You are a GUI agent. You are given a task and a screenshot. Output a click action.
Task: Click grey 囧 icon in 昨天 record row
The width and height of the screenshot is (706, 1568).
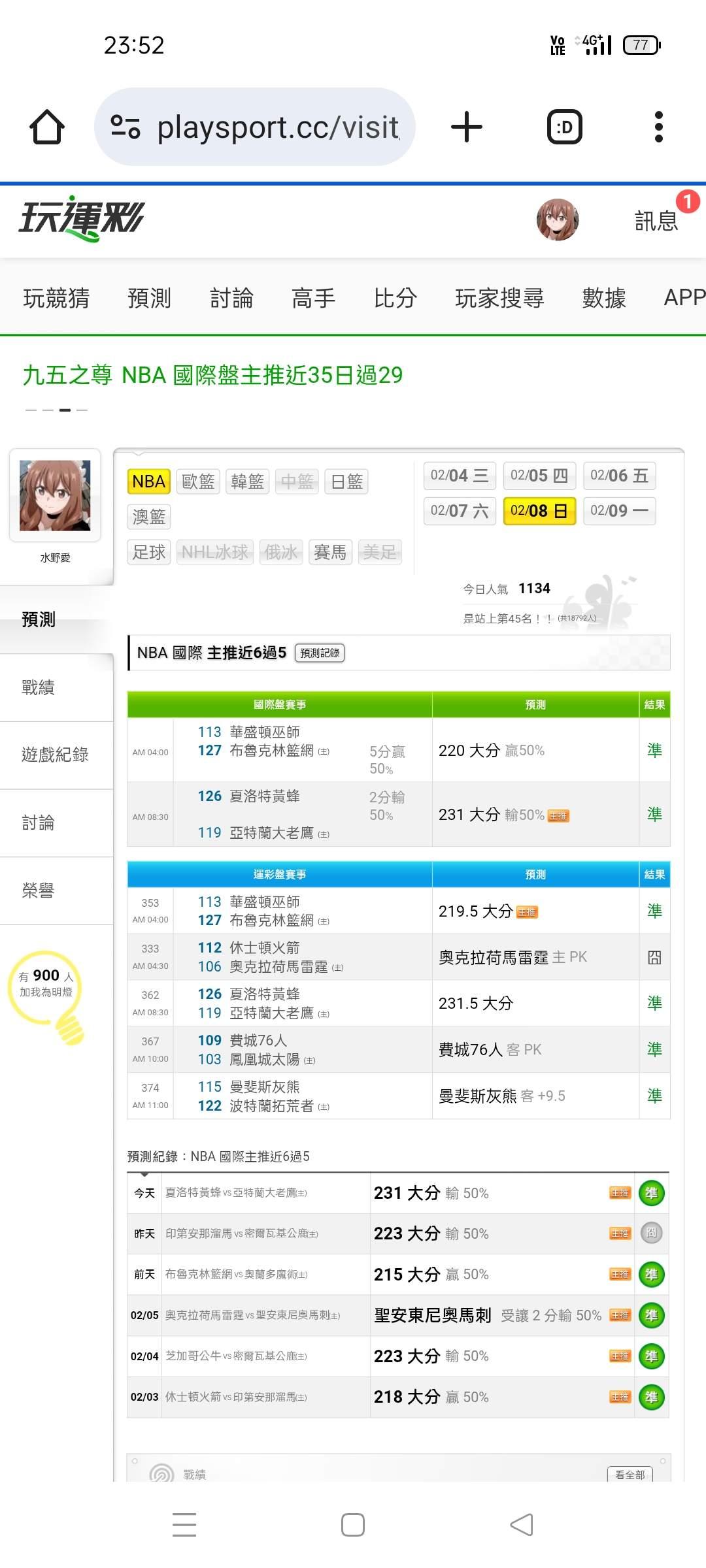click(x=652, y=1233)
